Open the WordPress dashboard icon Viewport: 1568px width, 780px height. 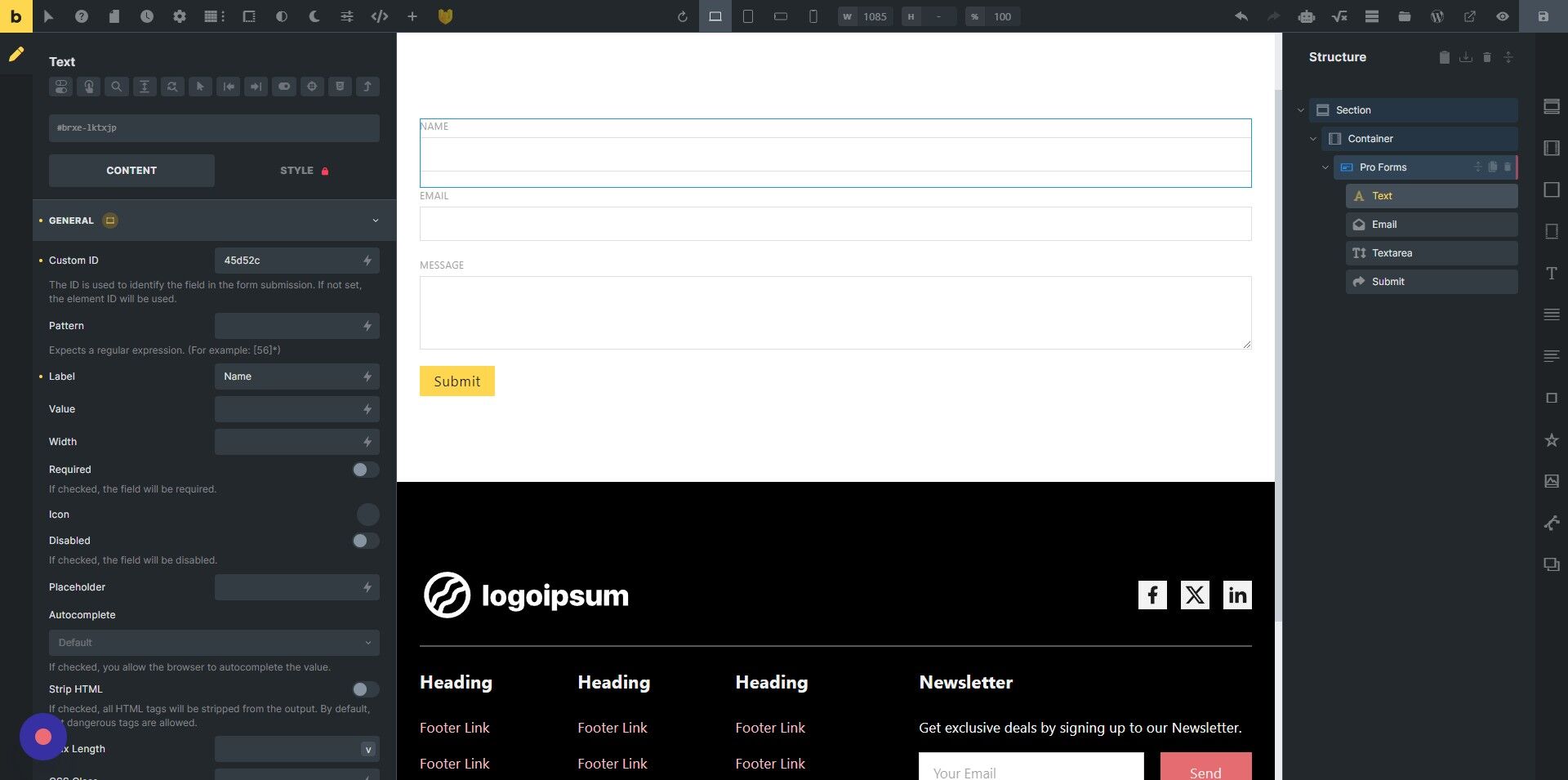(1437, 16)
